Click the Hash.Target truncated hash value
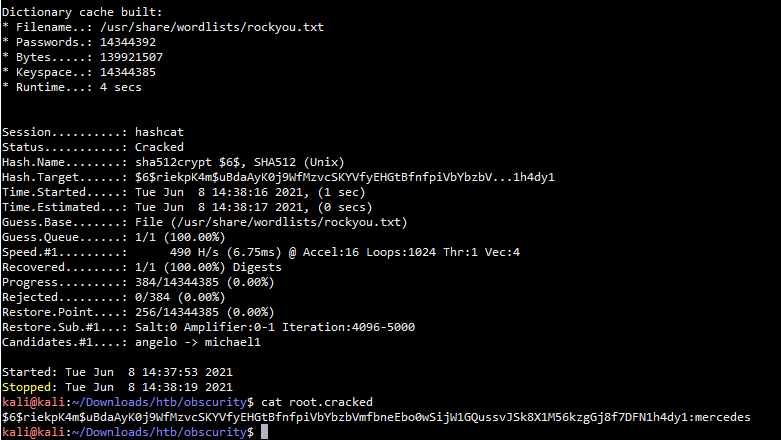 coord(345,177)
